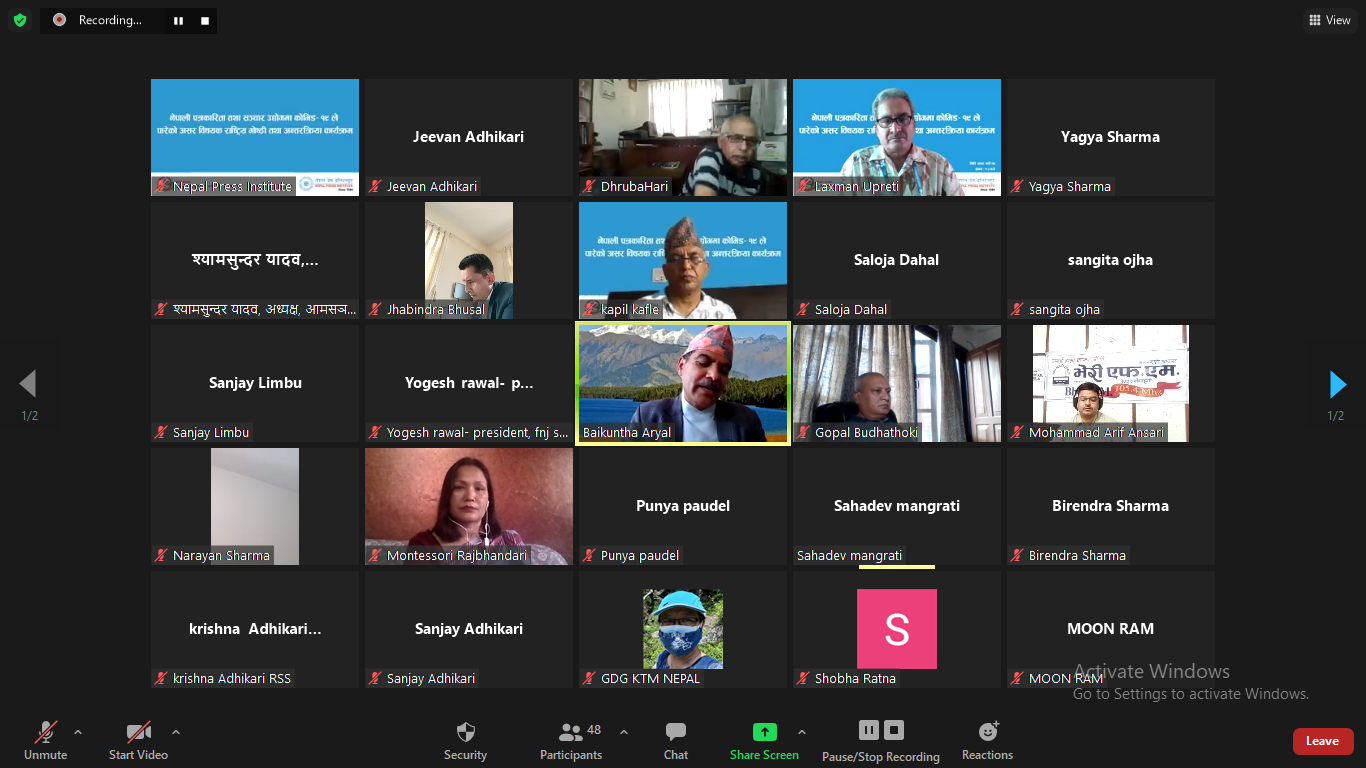
Task: Open the Participants panel icon
Action: coord(571,732)
